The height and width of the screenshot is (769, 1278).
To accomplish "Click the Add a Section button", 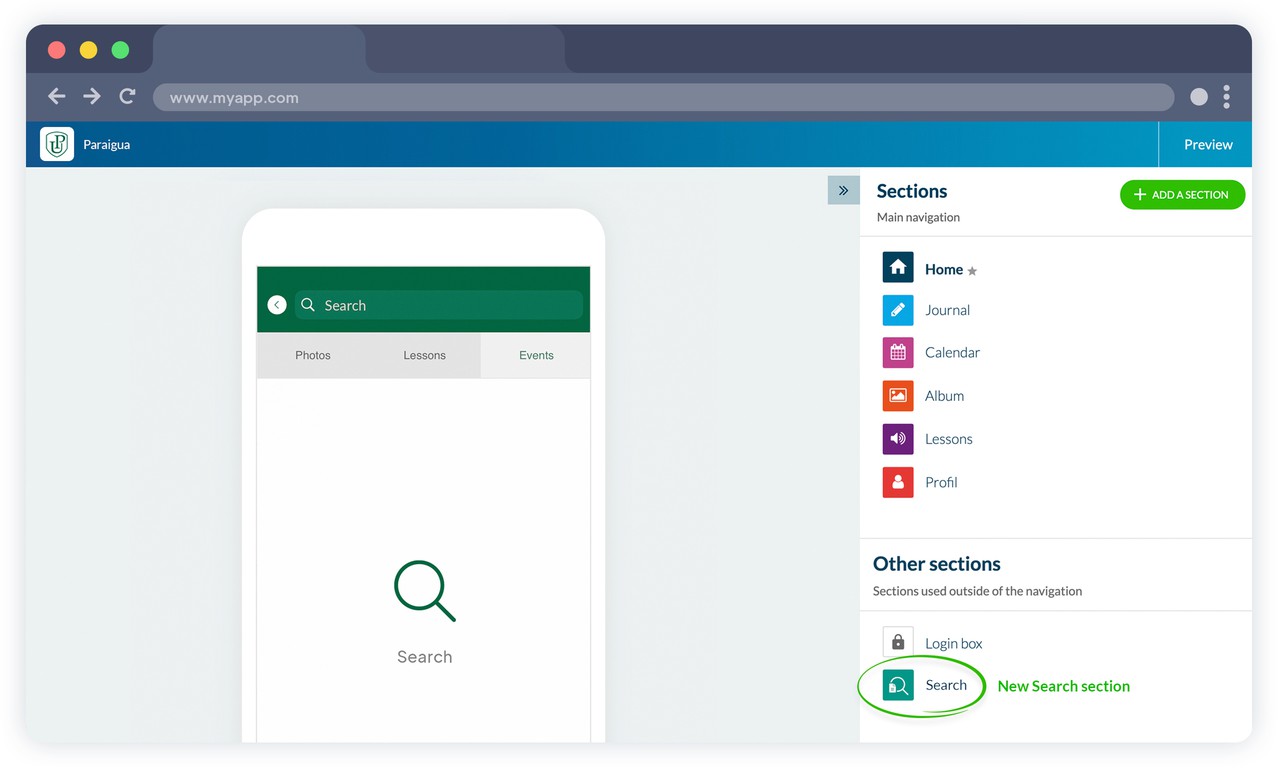I will pyautogui.click(x=1181, y=195).
